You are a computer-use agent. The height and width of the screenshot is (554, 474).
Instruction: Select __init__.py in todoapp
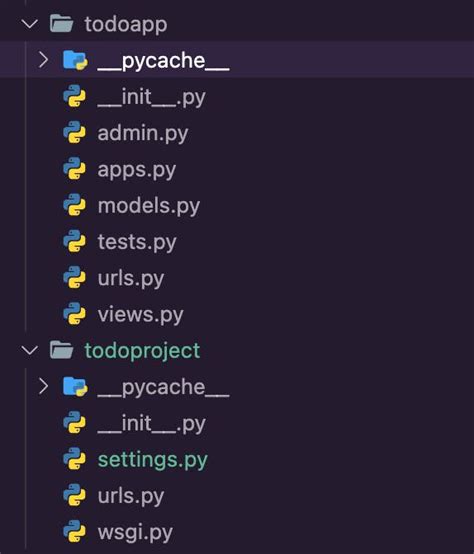click(152, 98)
